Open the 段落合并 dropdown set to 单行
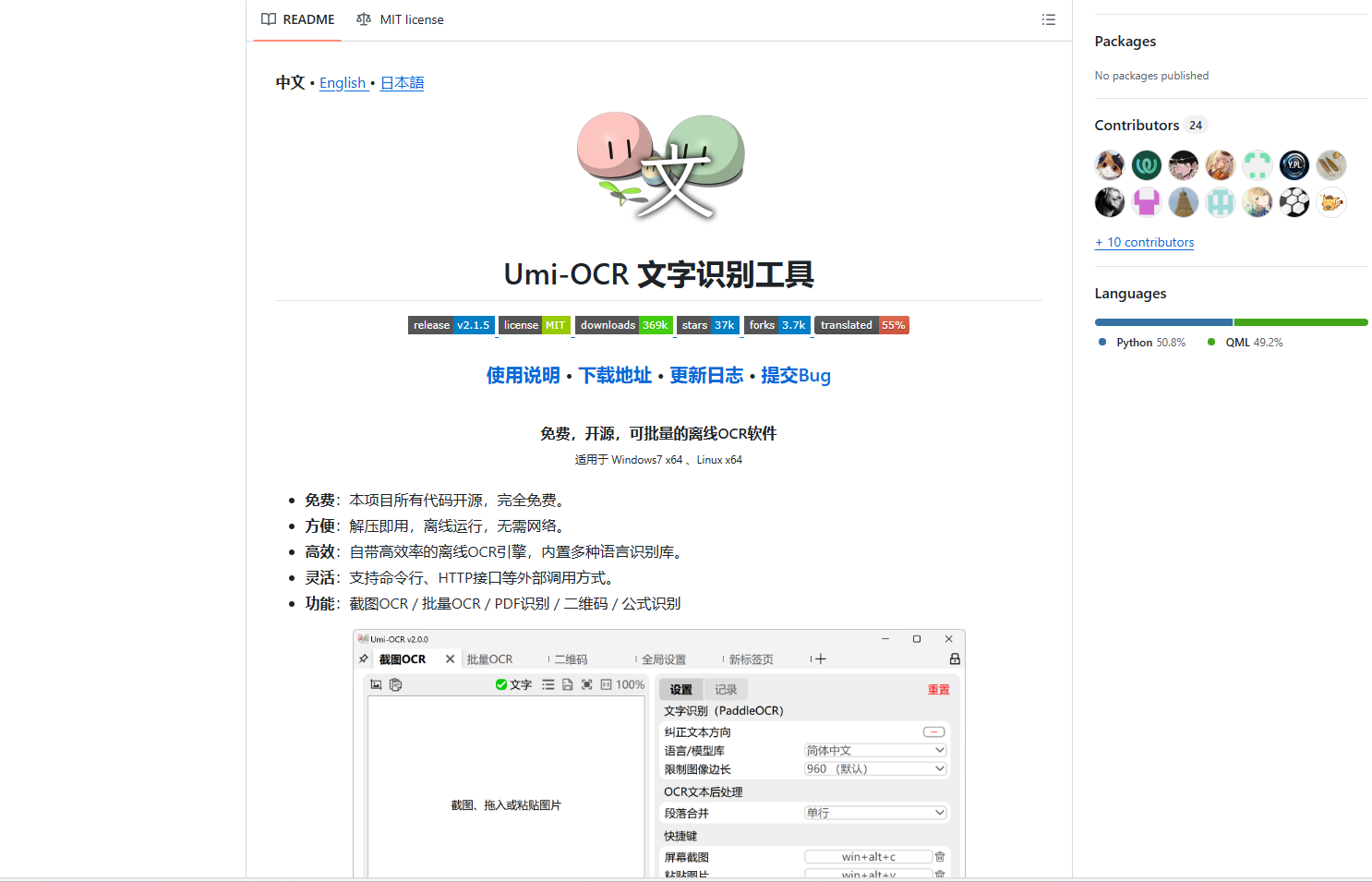The height and width of the screenshot is (882, 1372). coord(874,812)
